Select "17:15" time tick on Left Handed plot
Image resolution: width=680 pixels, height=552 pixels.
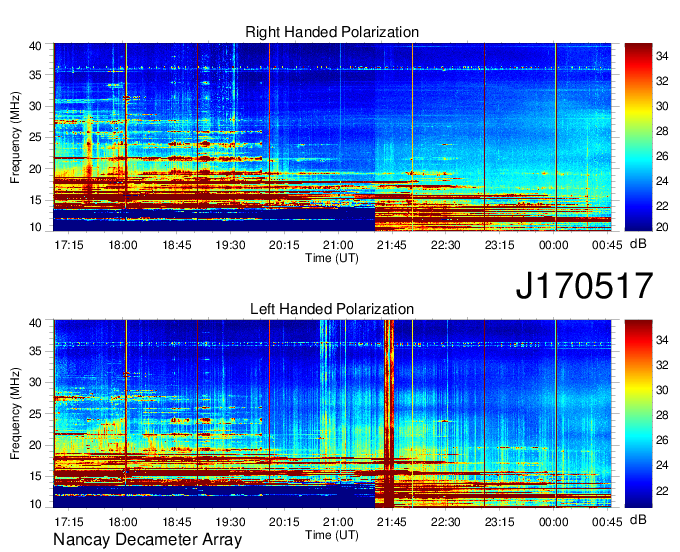click(x=69, y=522)
